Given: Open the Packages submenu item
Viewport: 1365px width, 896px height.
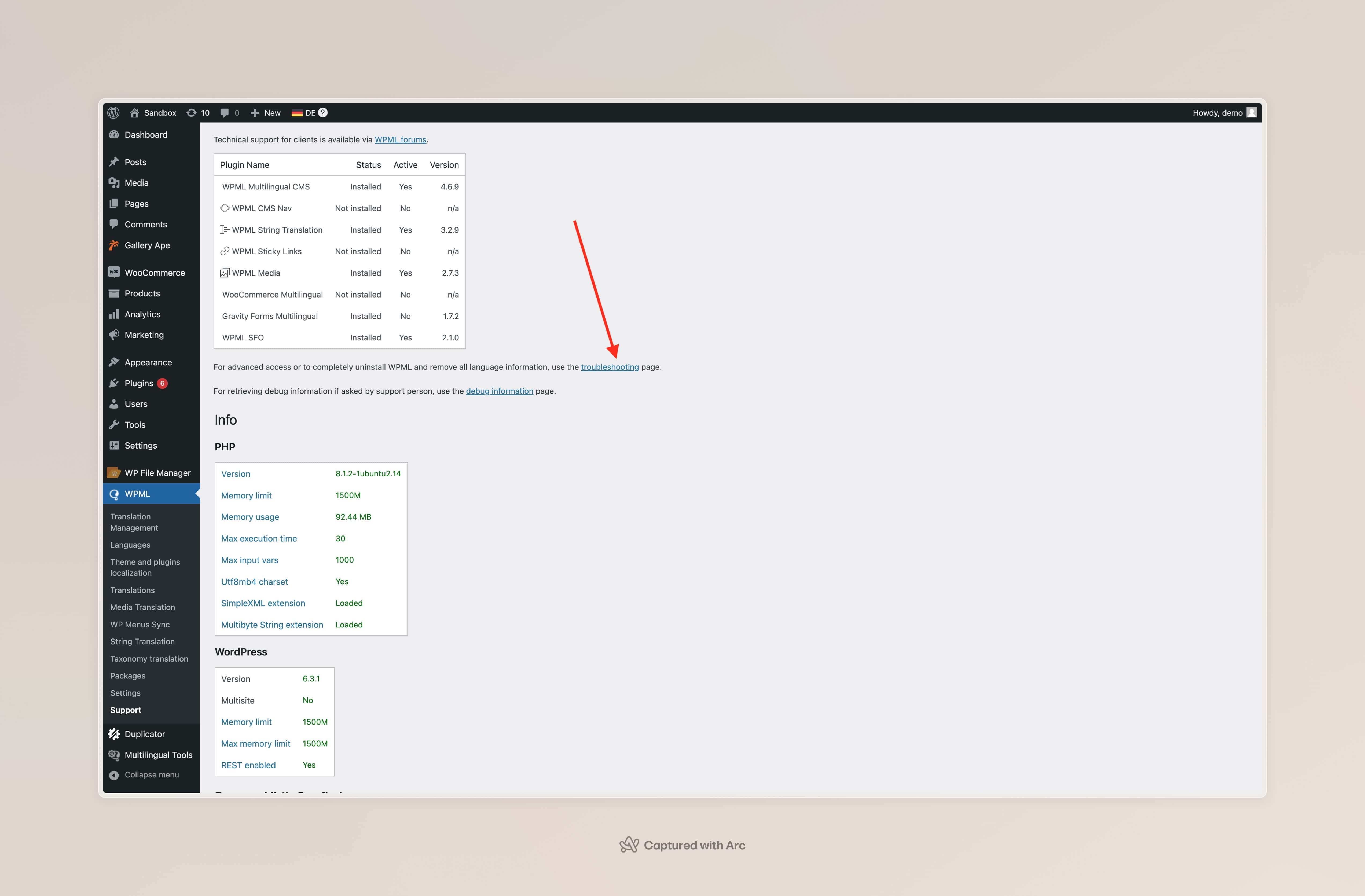Looking at the screenshot, I should (x=128, y=676).
